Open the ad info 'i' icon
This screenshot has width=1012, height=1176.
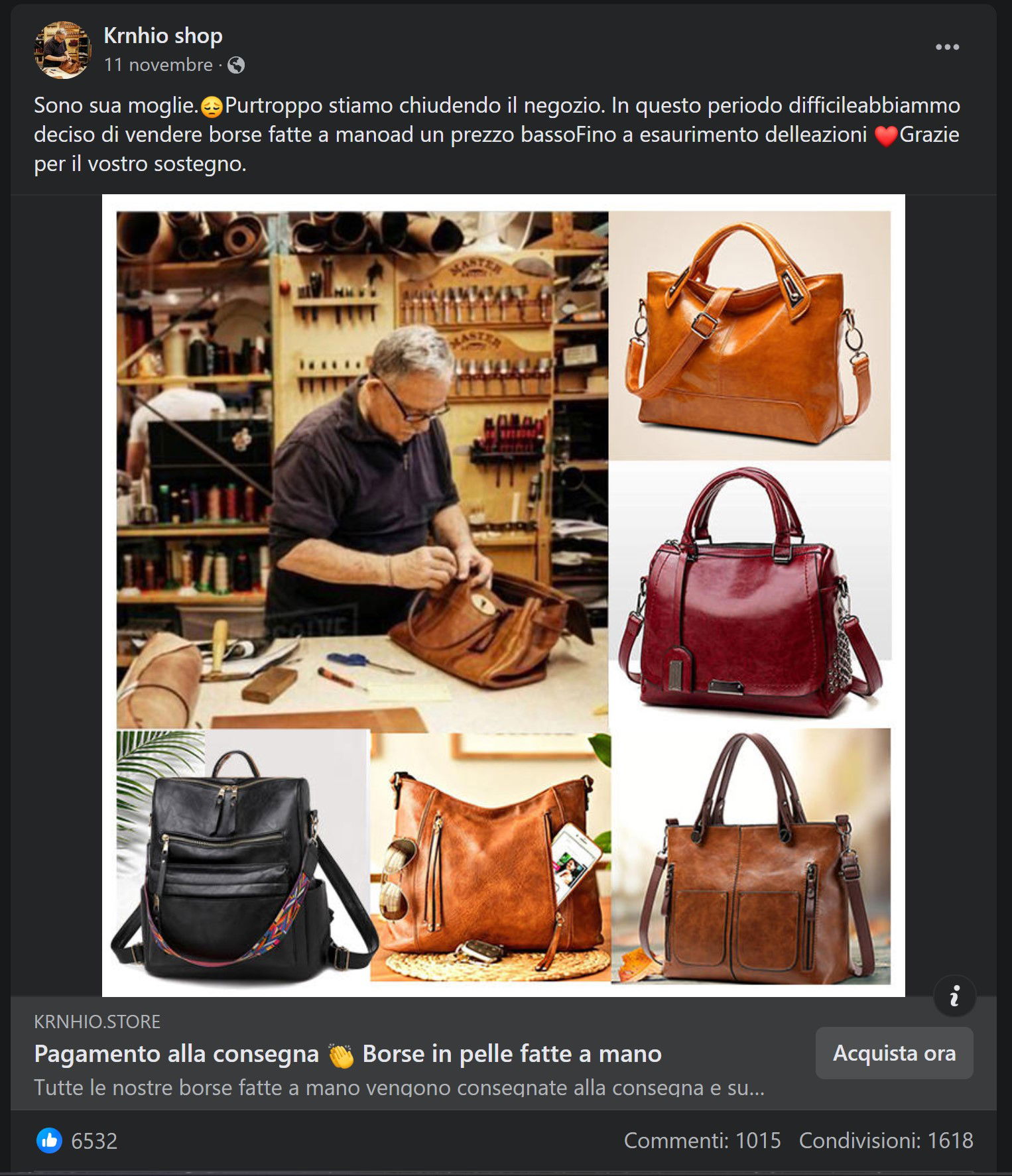coord(954,996)
